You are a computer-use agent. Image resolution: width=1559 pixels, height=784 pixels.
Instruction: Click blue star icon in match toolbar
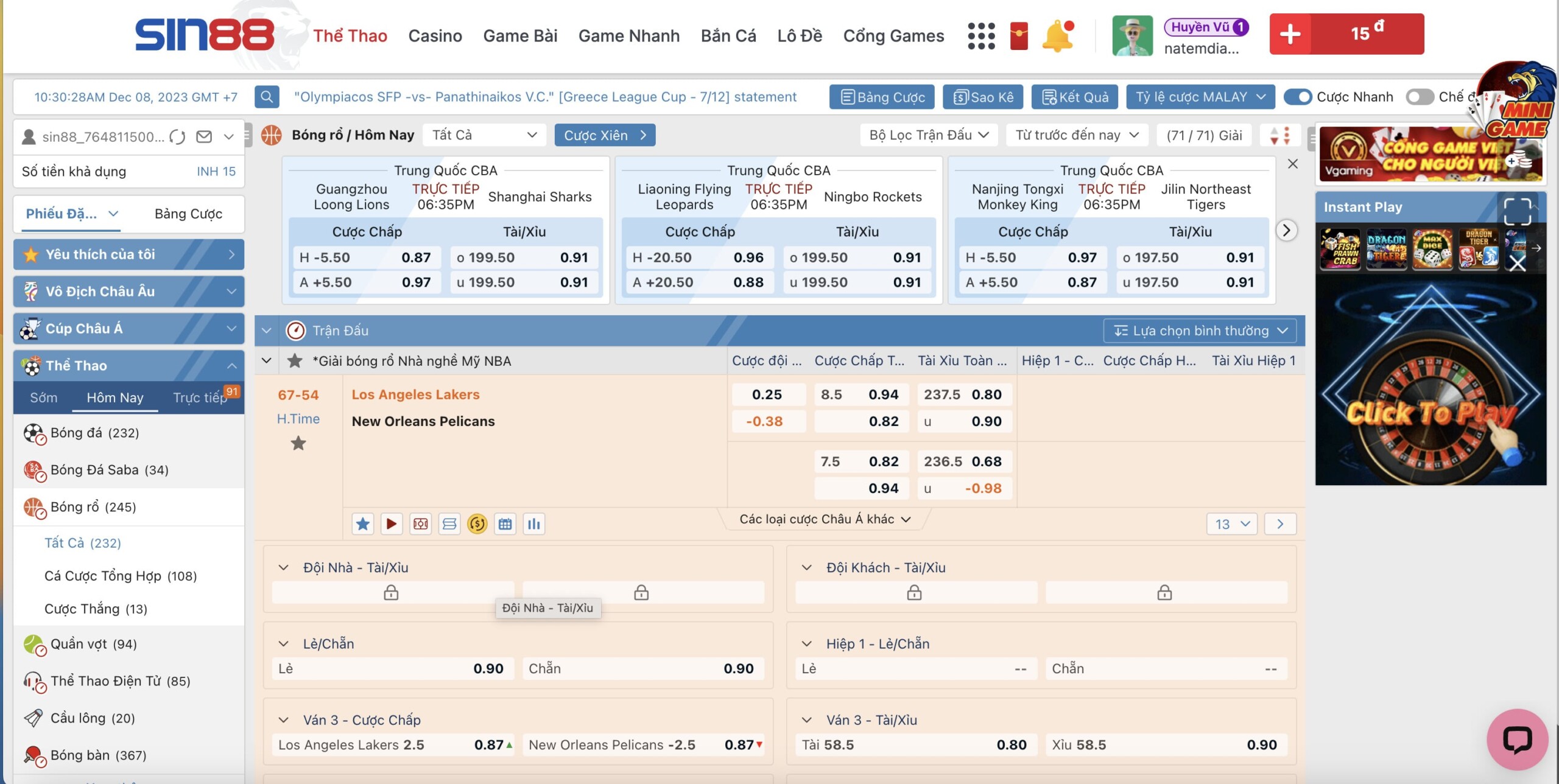362,524
